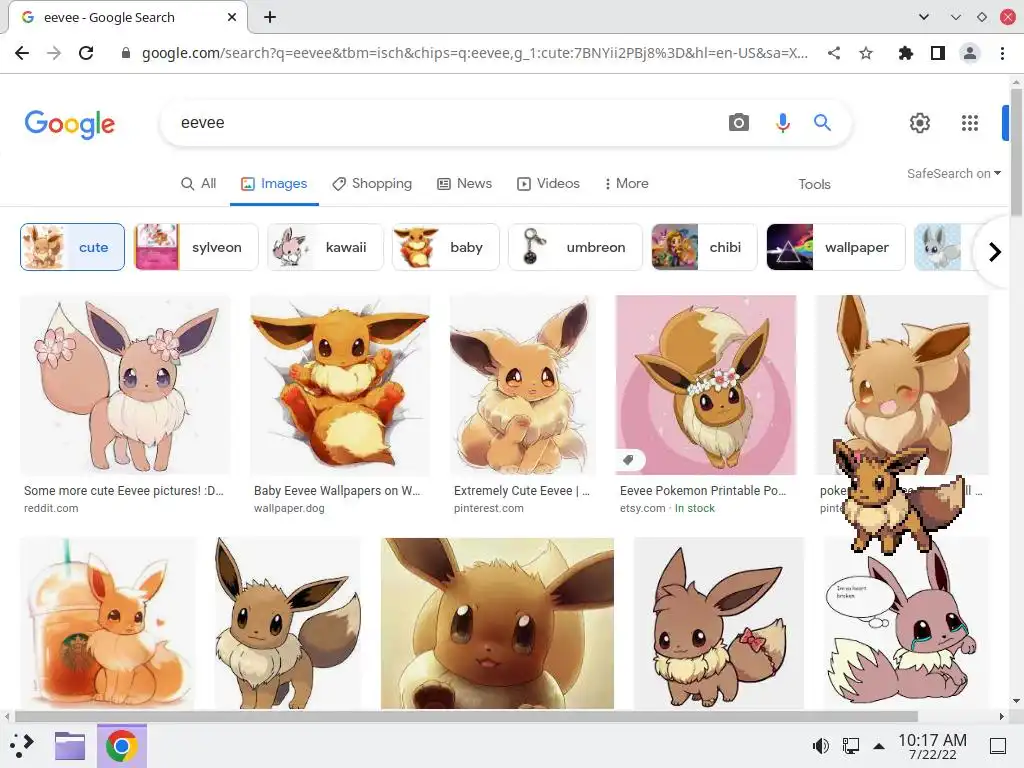Open Google quick settings gear
This screenshot has height=768, width=1024.
[920, 123]
